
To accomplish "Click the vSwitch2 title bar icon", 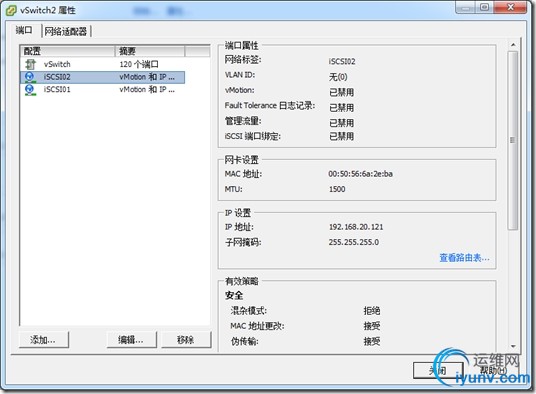I will tap(11, 10).
